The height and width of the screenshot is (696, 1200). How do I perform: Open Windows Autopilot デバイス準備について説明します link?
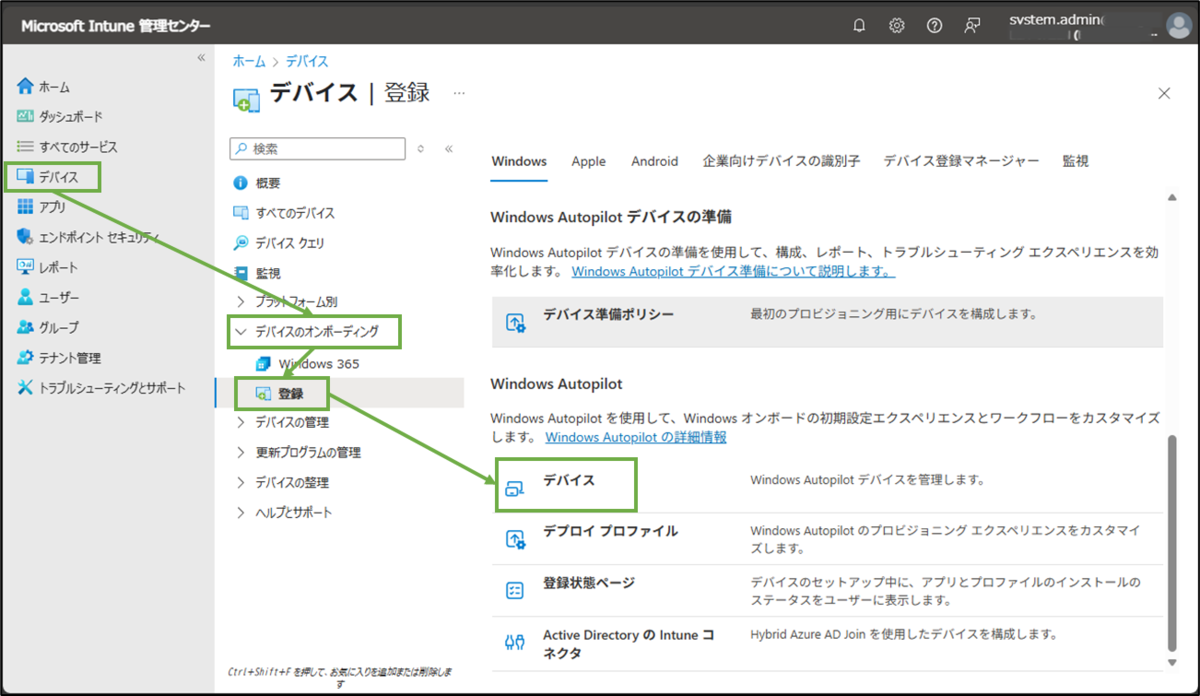(x=733, y=271)
